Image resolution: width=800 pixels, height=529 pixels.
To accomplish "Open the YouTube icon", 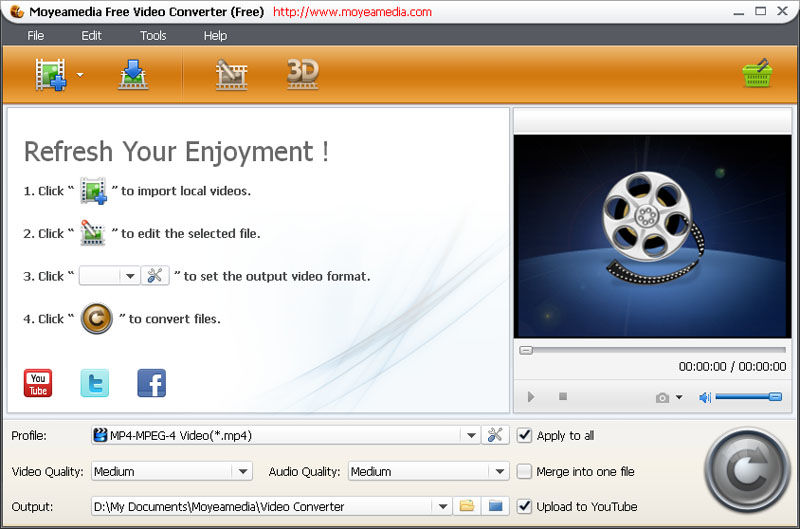I will 38,383.
